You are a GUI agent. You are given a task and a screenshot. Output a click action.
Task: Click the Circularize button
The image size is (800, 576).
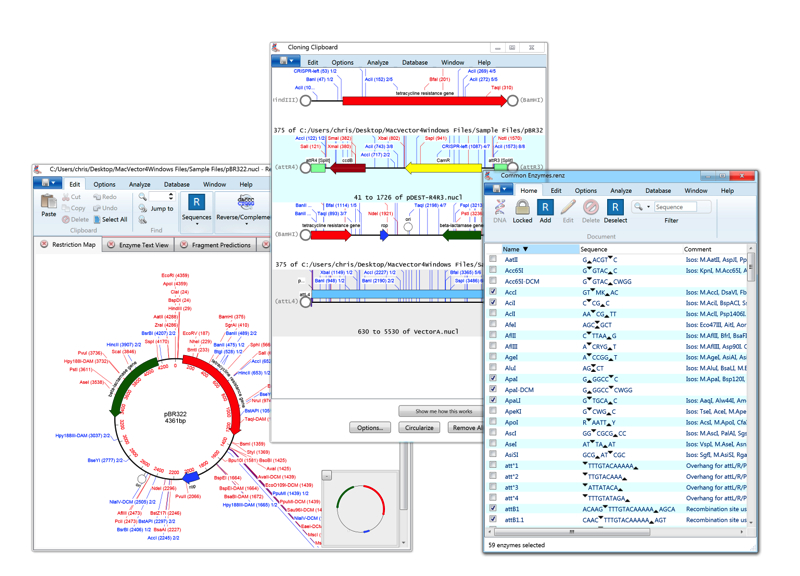click(x=419, y=425)
